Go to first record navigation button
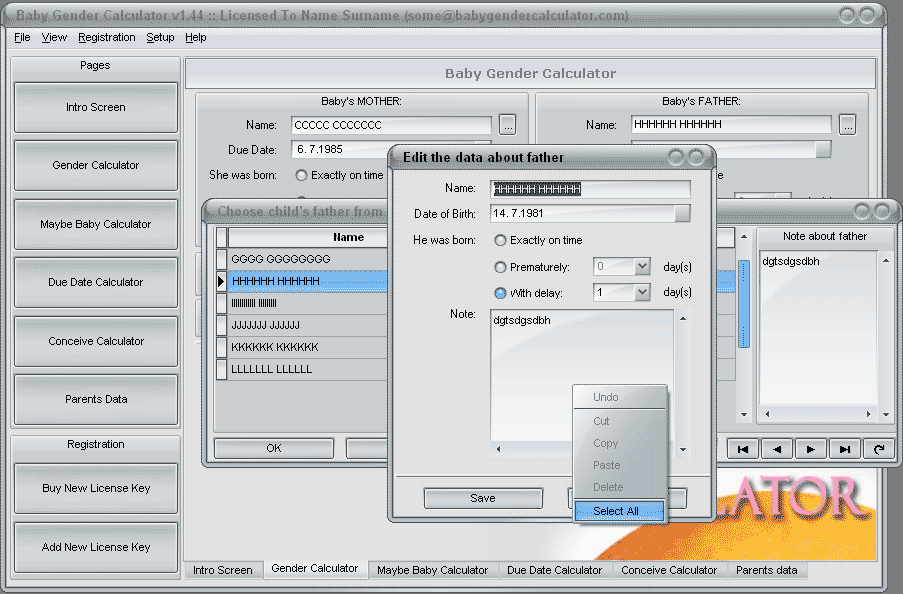 [742, 449]
